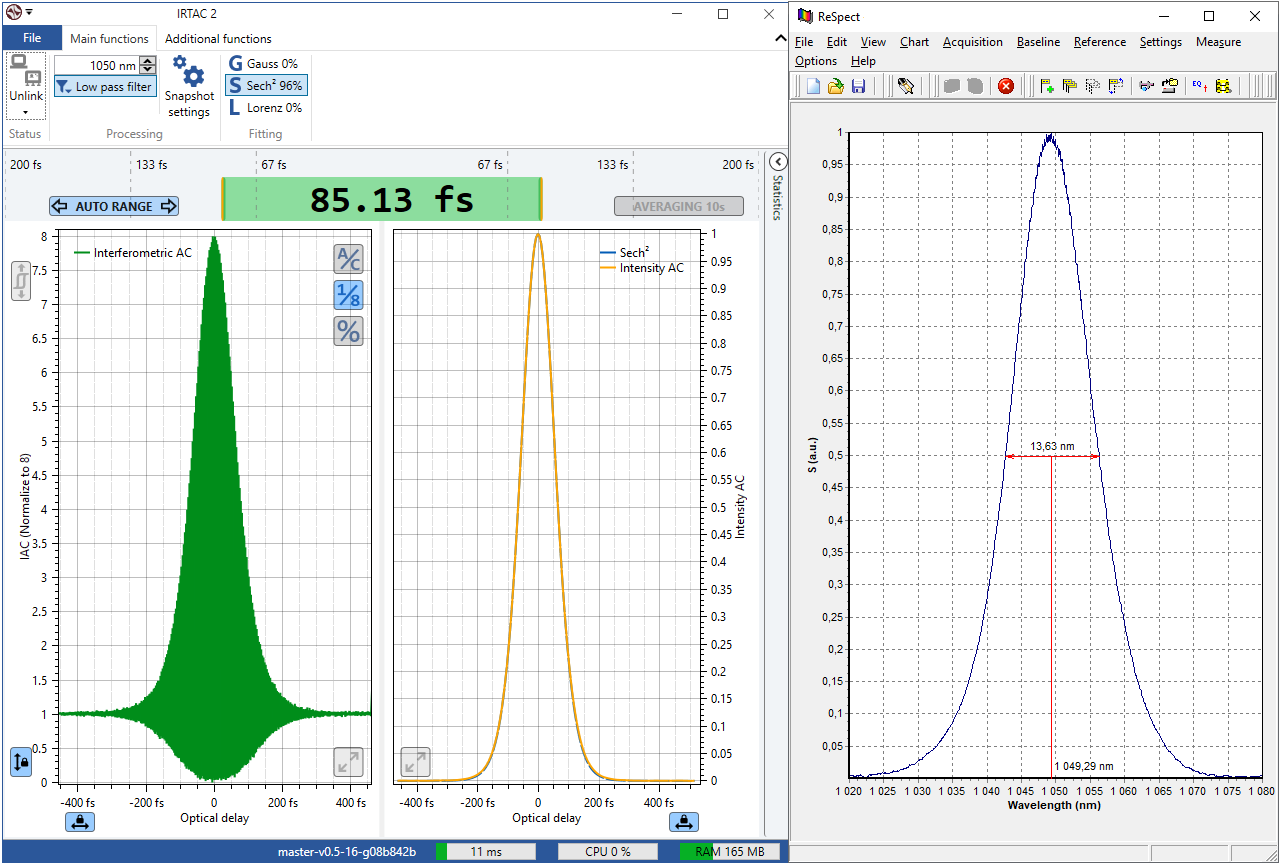1280x864 pixels.
Task: Click the percent button on IAC chart
Action: coord(348,331)
